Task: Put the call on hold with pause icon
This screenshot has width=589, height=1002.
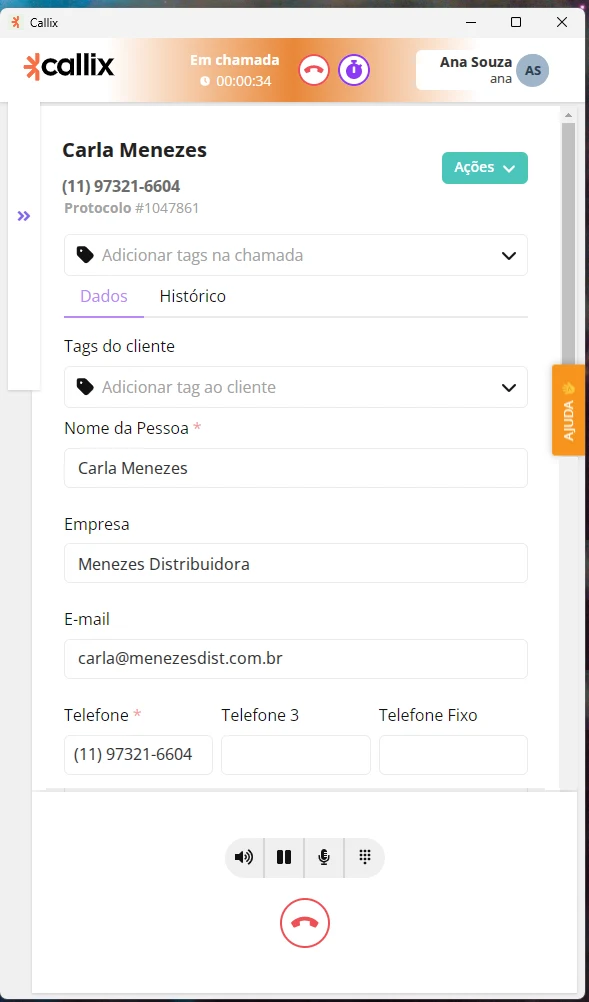Action: 284,858
